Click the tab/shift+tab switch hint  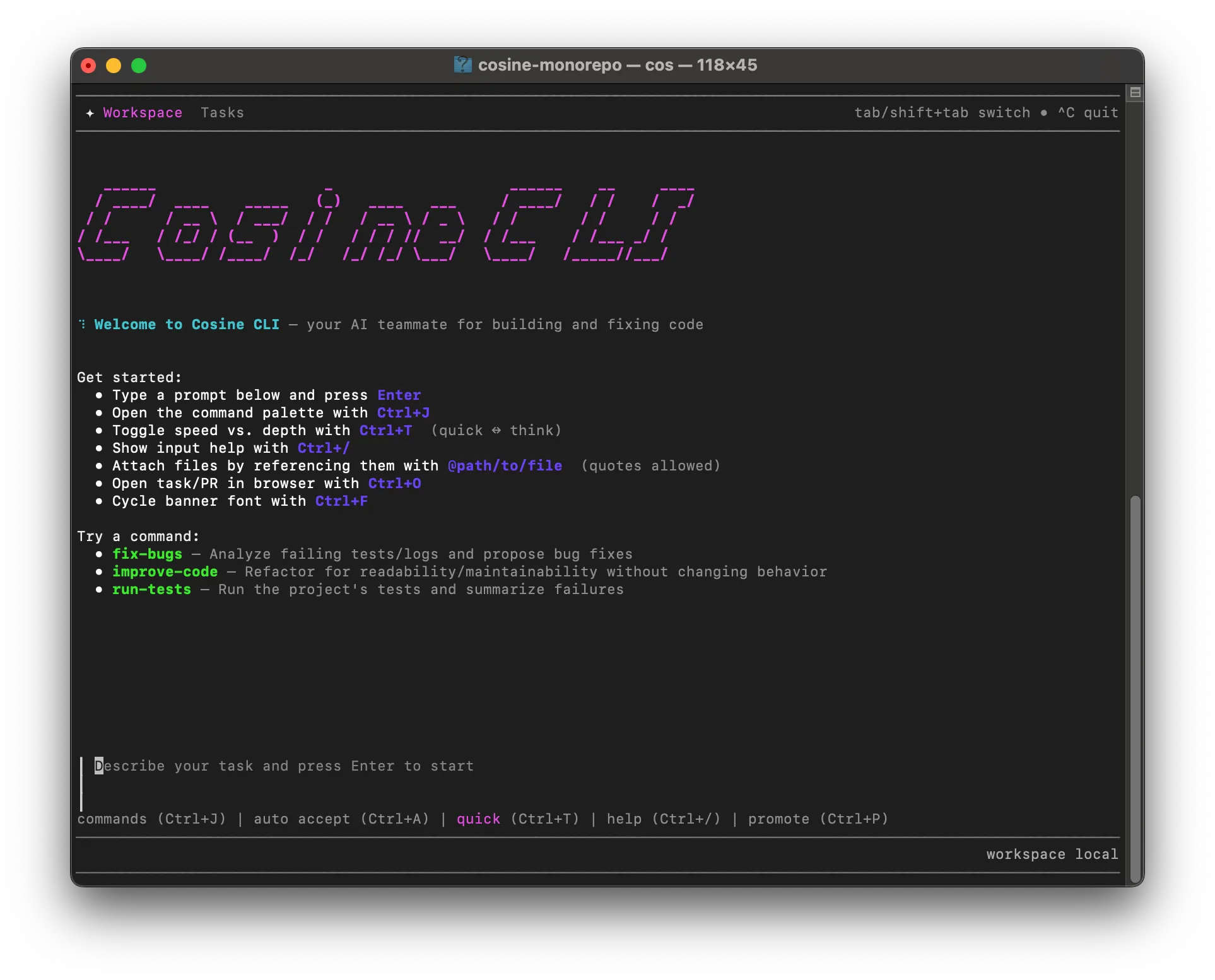941,113
